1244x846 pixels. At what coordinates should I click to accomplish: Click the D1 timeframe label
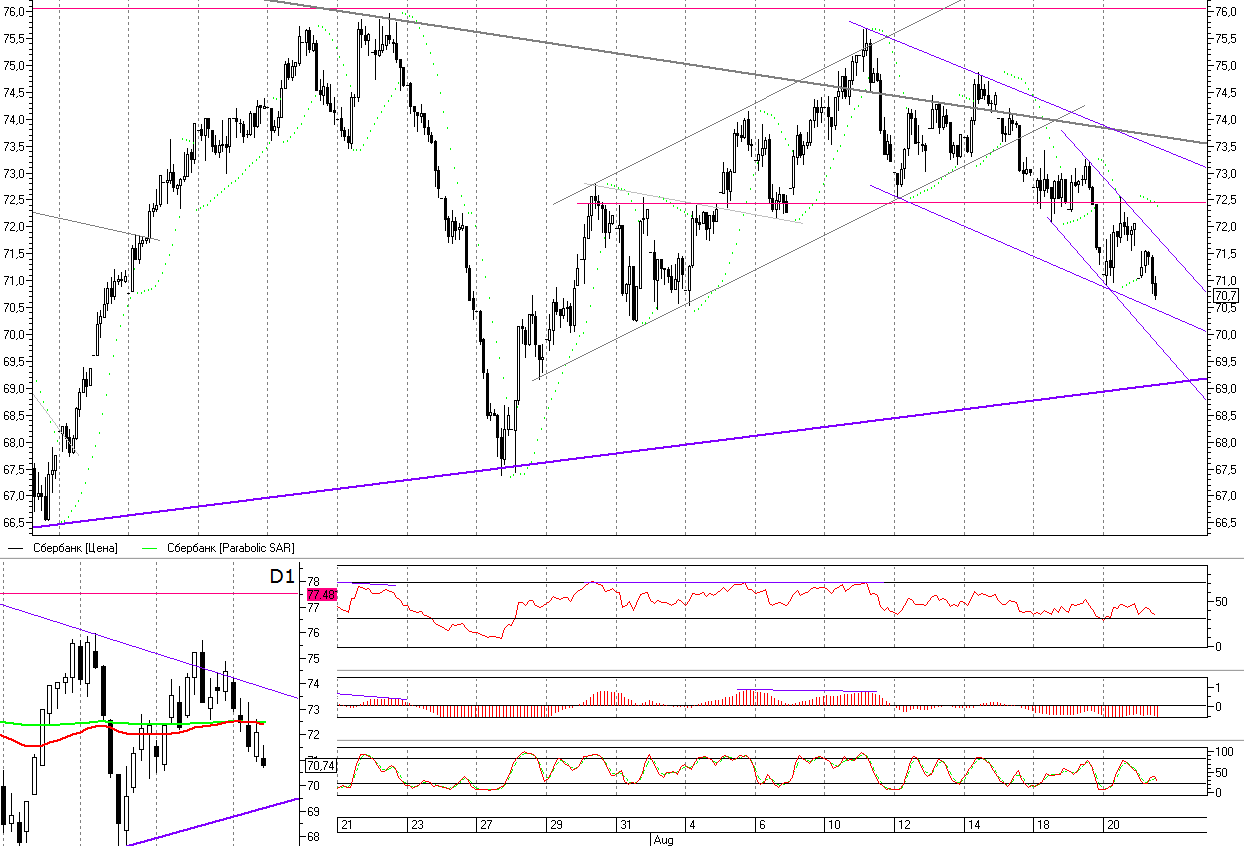282,577
